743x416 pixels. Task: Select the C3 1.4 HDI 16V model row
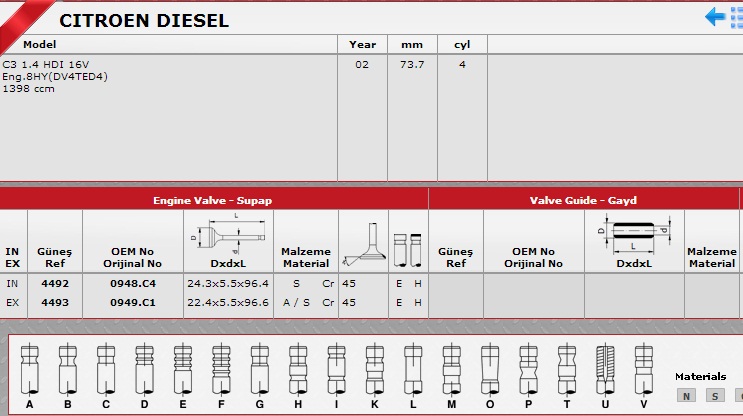click(55, 76)
